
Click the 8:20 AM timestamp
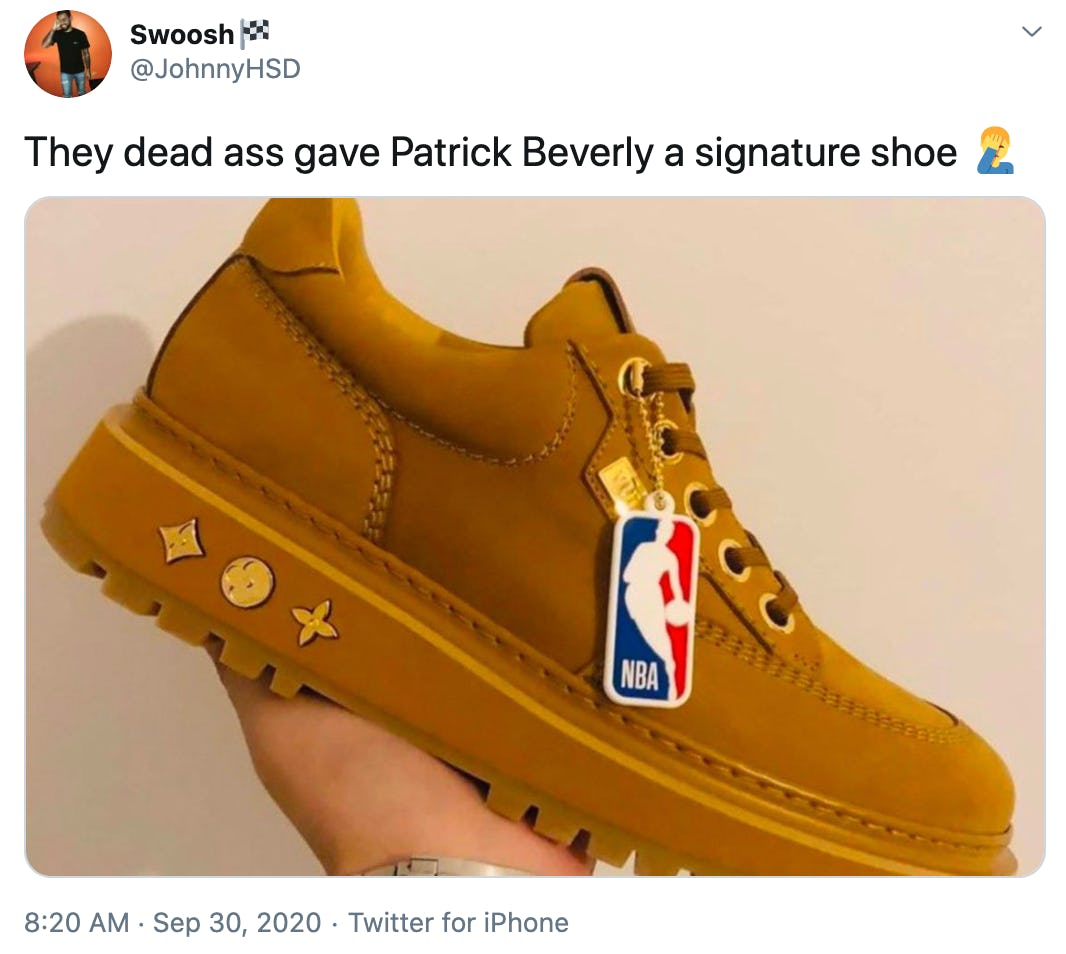point(77,922)
